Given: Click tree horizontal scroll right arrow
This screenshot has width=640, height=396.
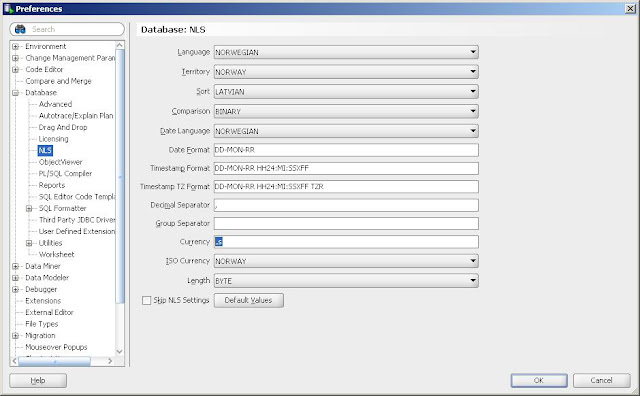Looking at the screenshot, I should tap(110, 361).
